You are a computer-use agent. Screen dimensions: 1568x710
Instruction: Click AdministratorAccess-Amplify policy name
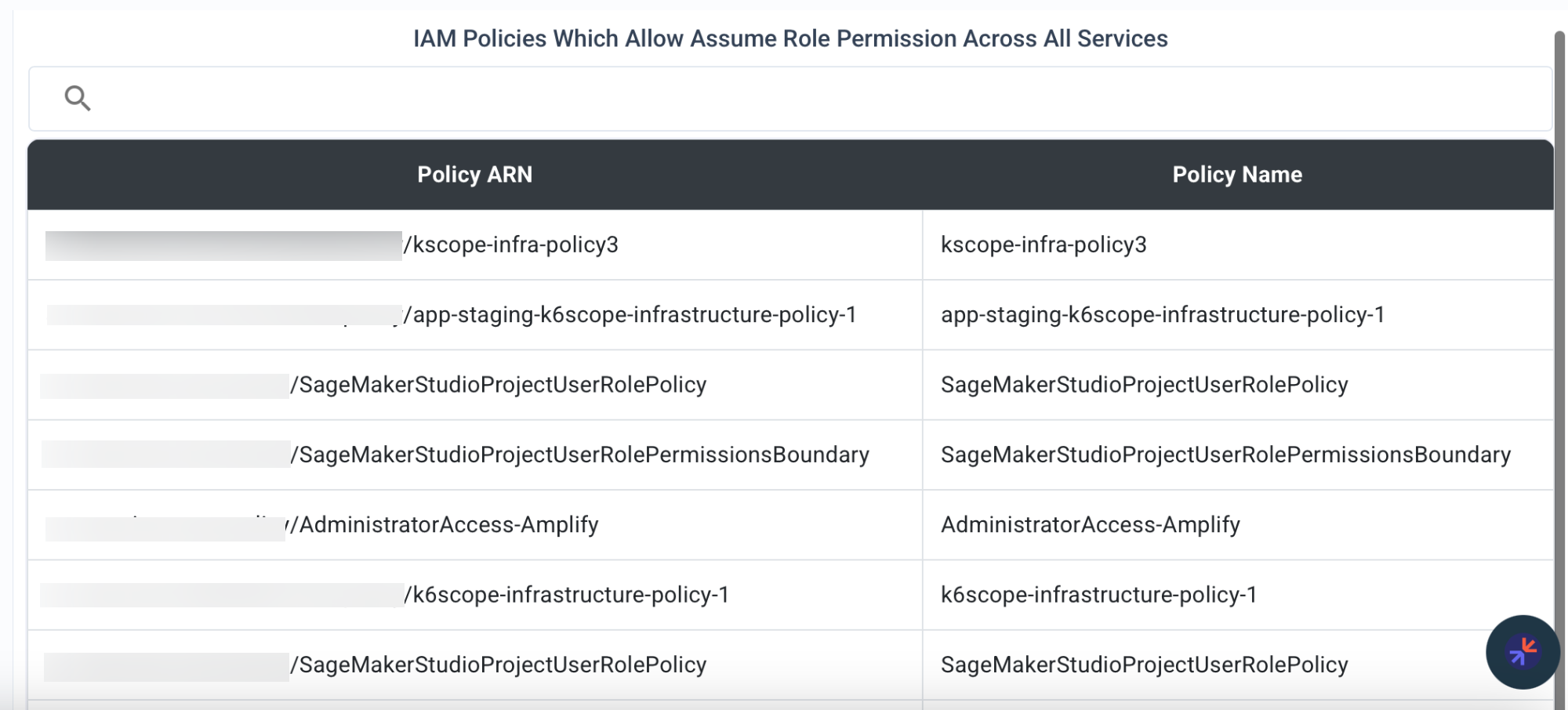click(x=1091, y=524)
